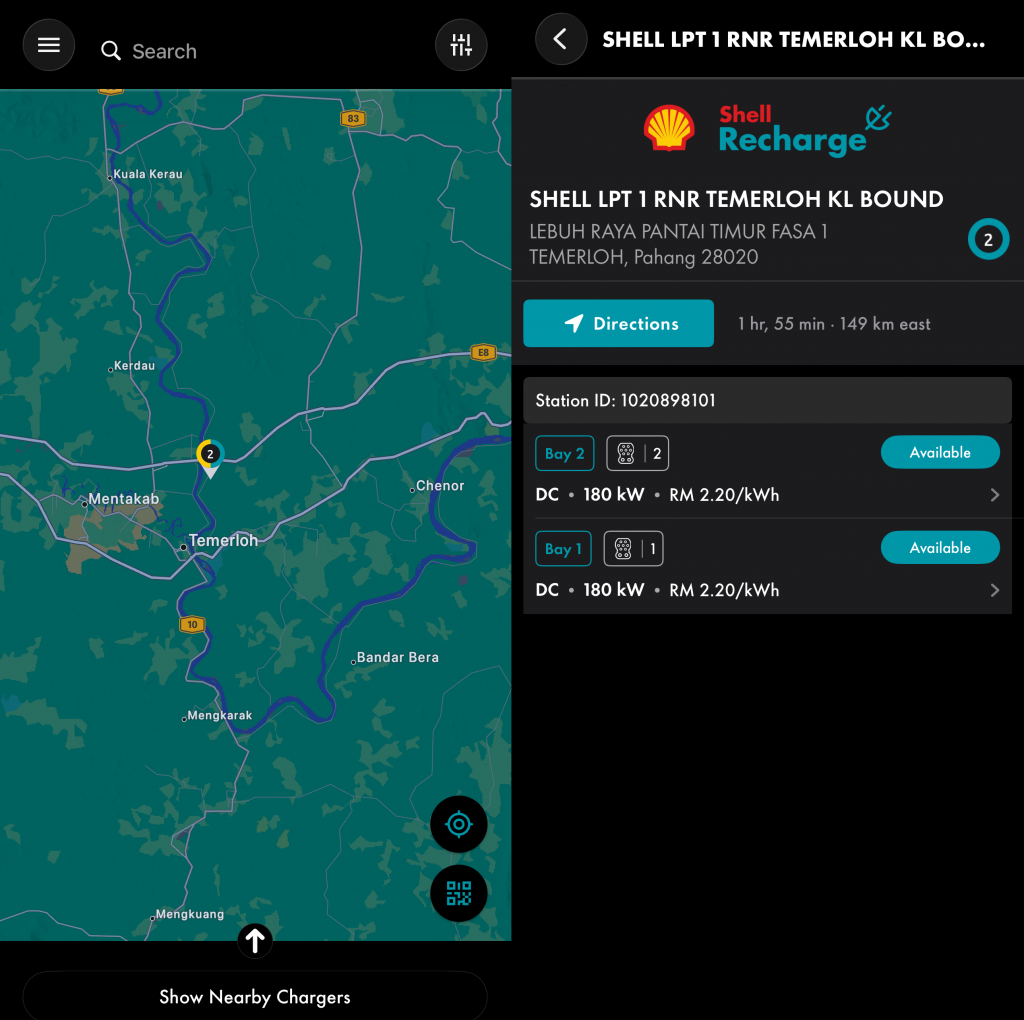
Task: Open the QR code scanner
Action: pyautogui.click(x=458, y=893)
